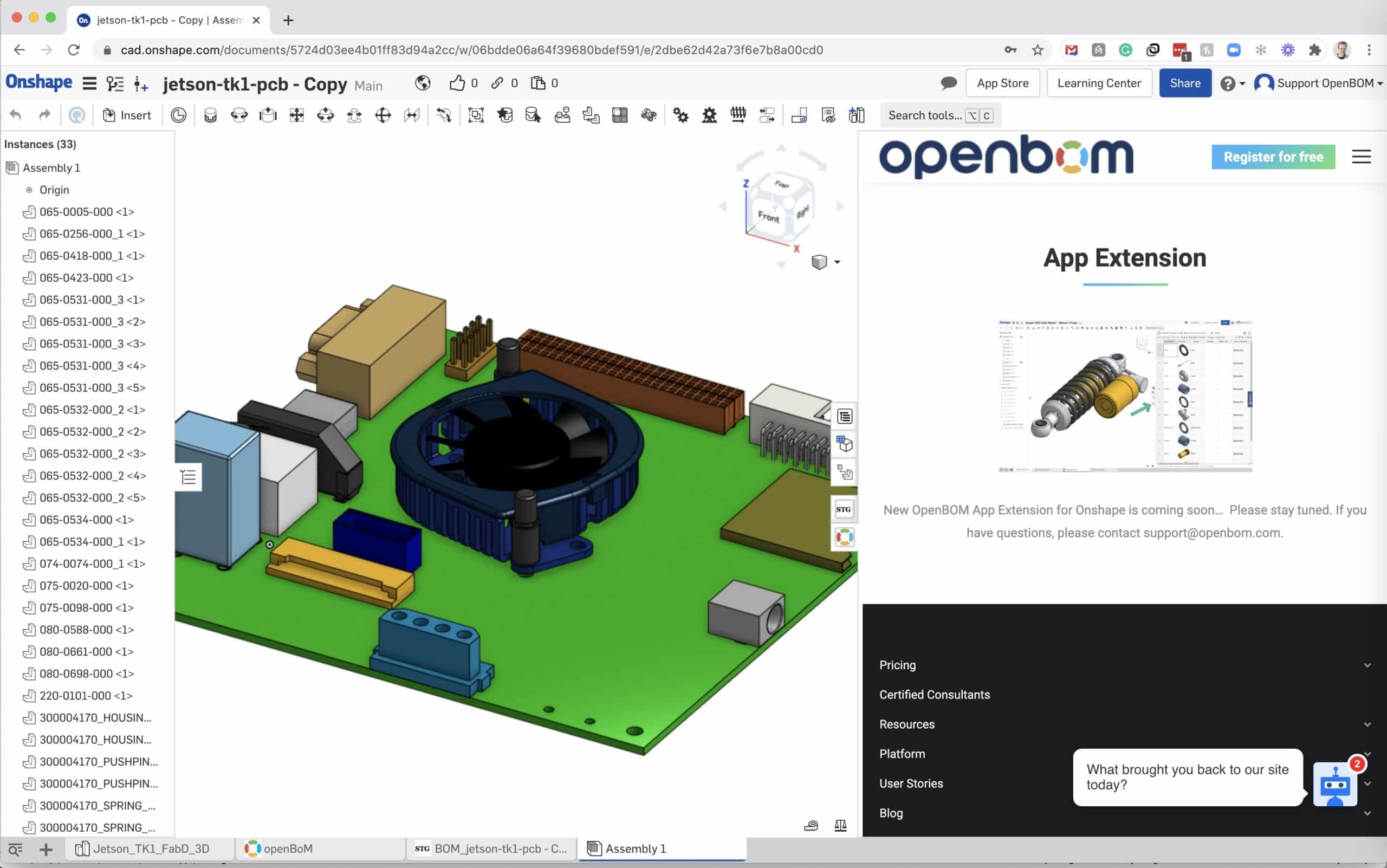Select the Pin slot mate tool
This screenshot has height=868, width=1387.
pos(354,115)
